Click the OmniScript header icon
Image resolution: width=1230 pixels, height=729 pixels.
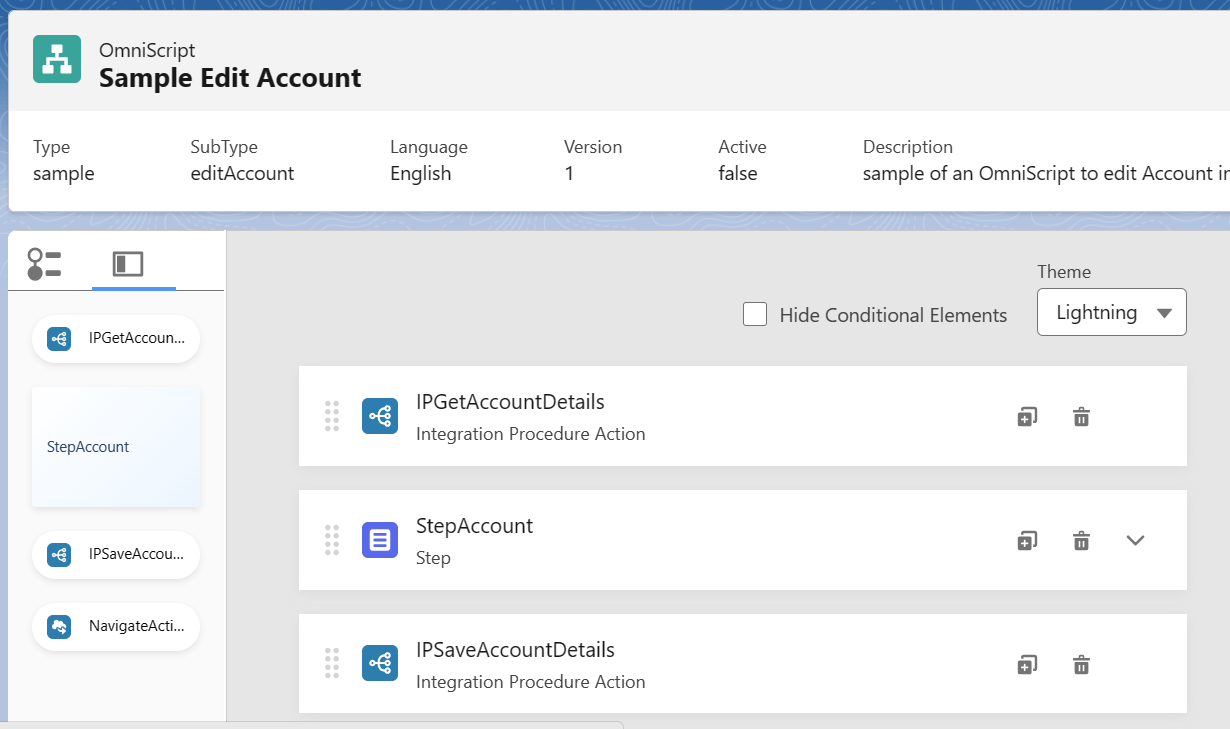click(56, 59)
